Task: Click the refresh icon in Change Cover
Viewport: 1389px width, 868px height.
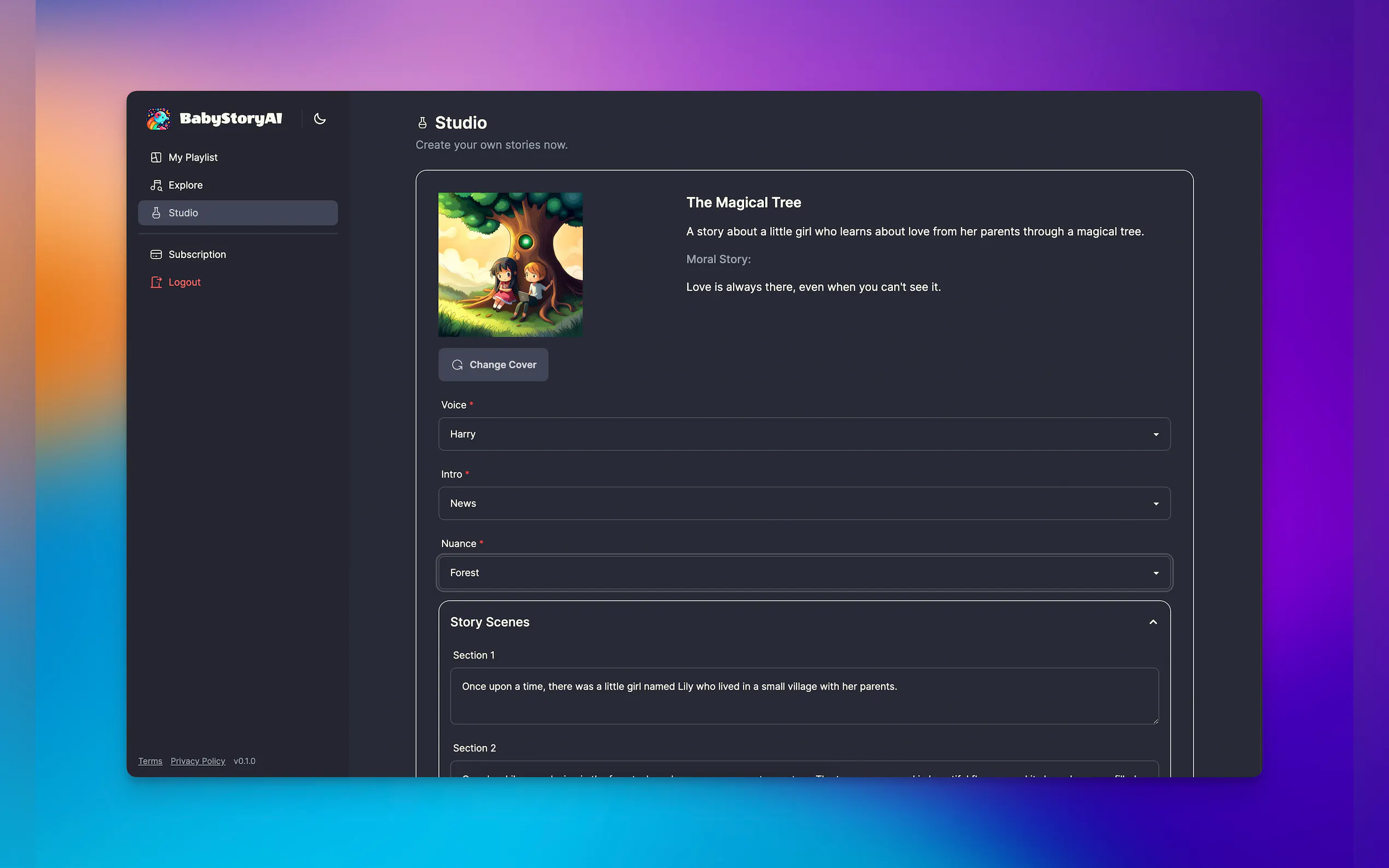Action: click(x=457, y=365)
